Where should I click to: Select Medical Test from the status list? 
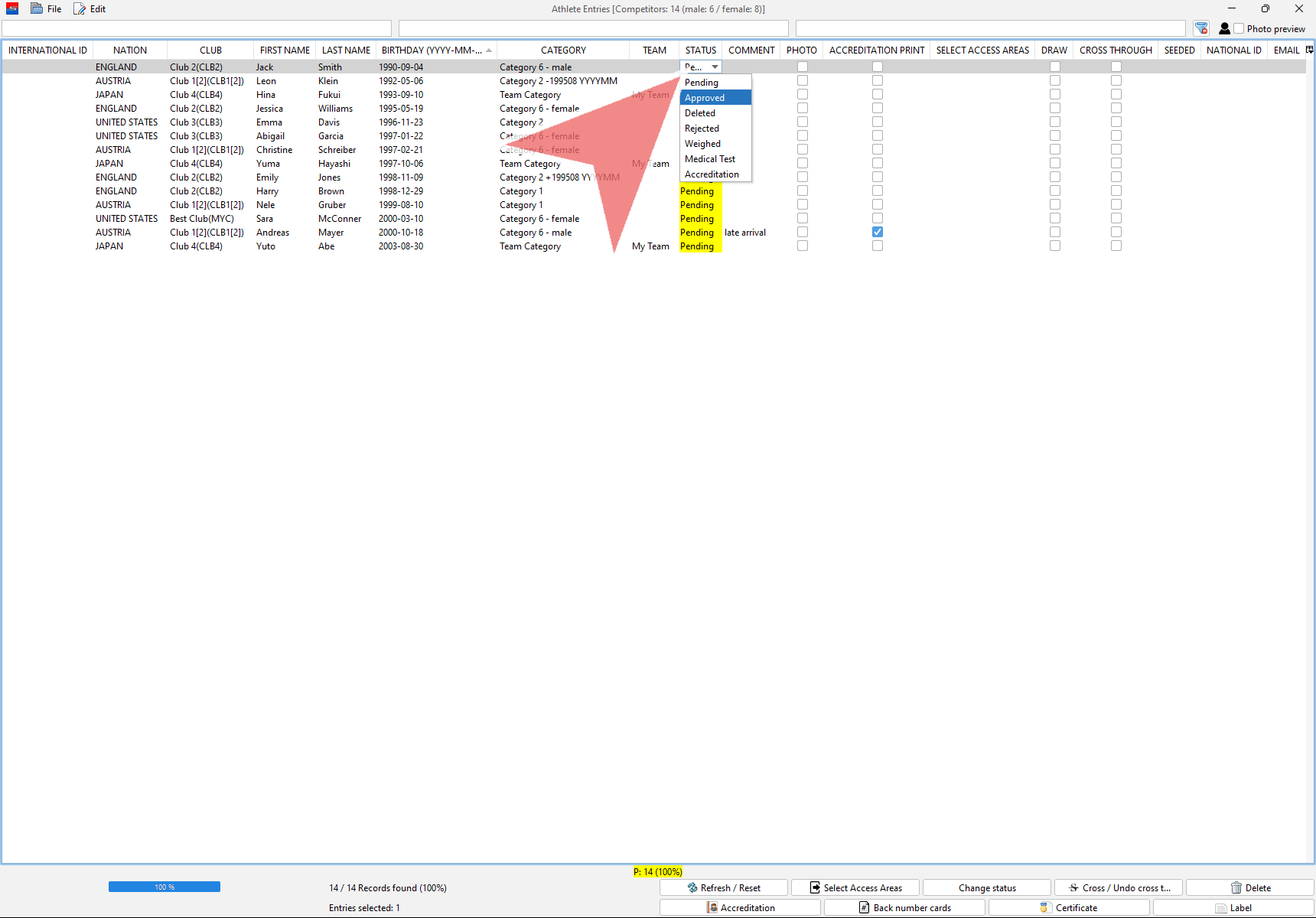[710, 159]
